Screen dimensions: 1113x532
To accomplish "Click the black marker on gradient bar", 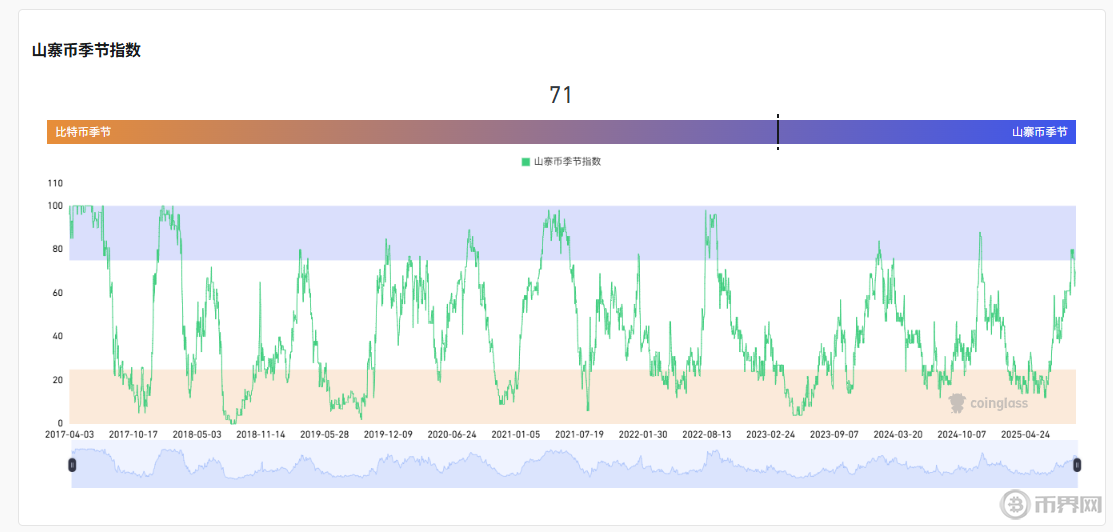I will [778, 132].
